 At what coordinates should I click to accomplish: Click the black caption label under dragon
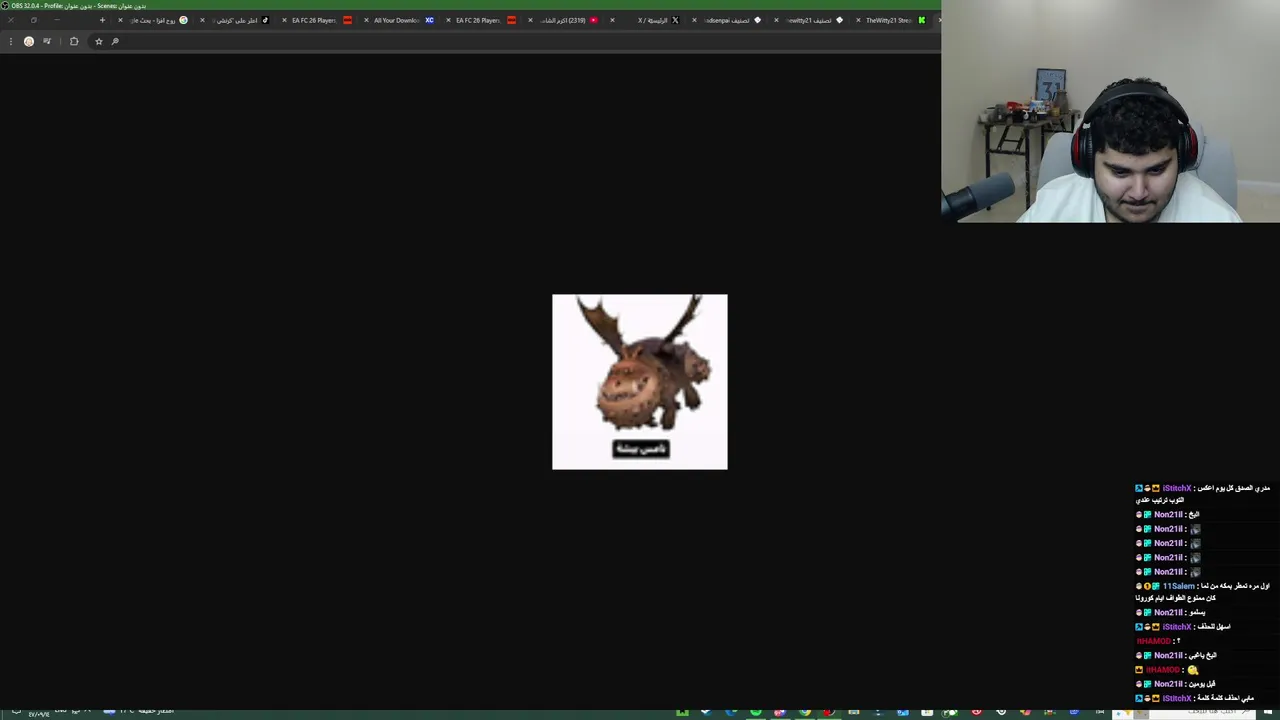[x=641, y=449]
